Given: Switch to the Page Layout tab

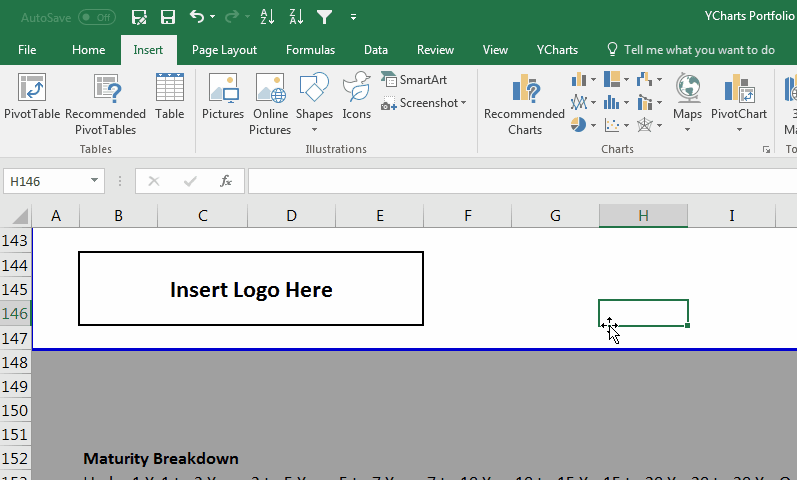Looking at the screenshot, I should coord(224,50).
